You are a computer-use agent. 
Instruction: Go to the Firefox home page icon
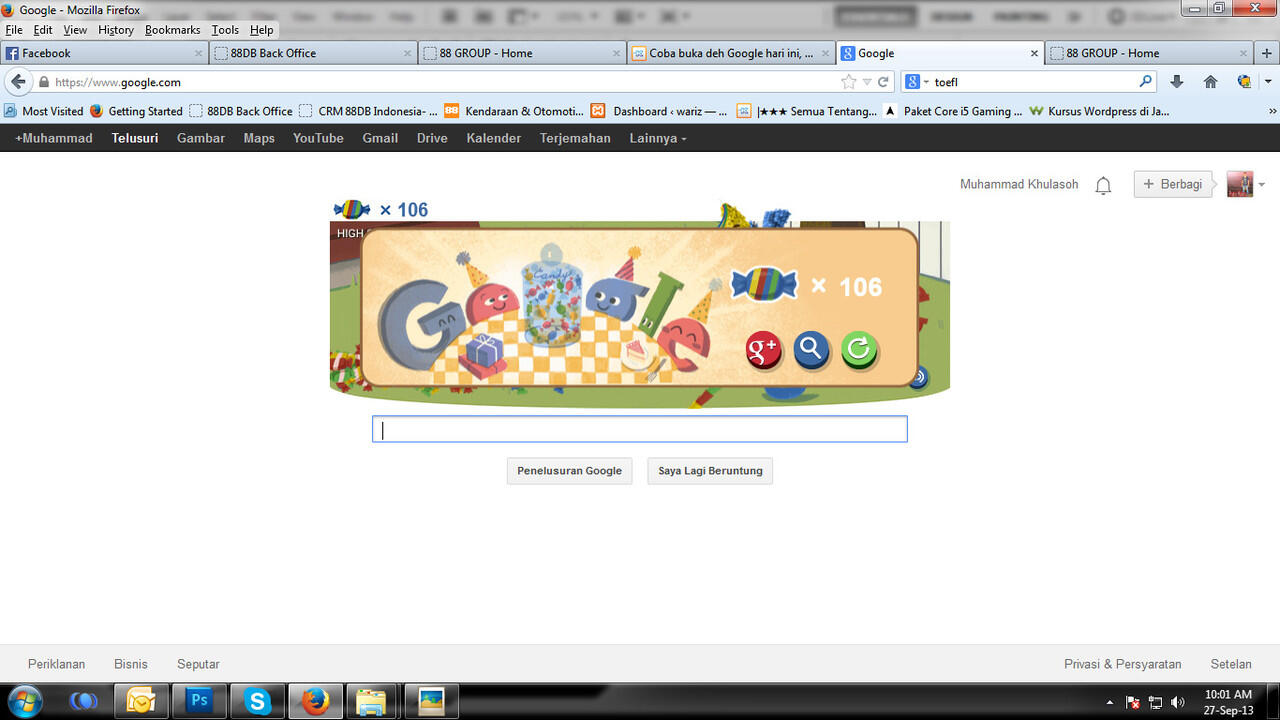click(x=1210, y=82)
